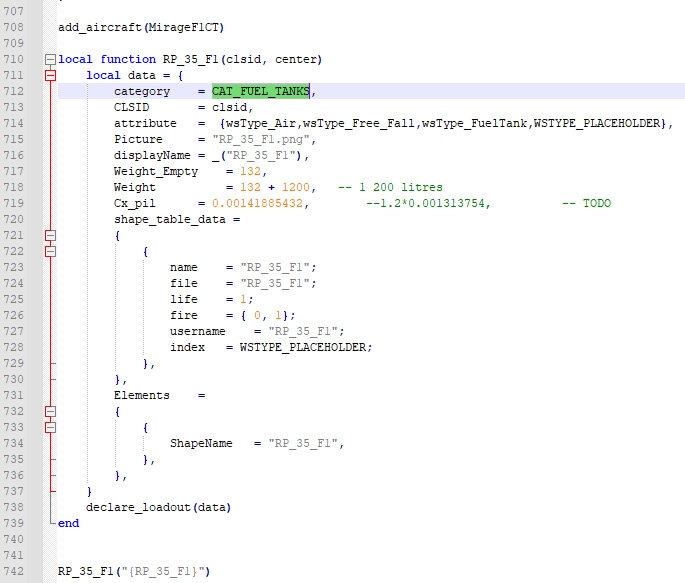Click line number 742 in the margin

point(14,571)
